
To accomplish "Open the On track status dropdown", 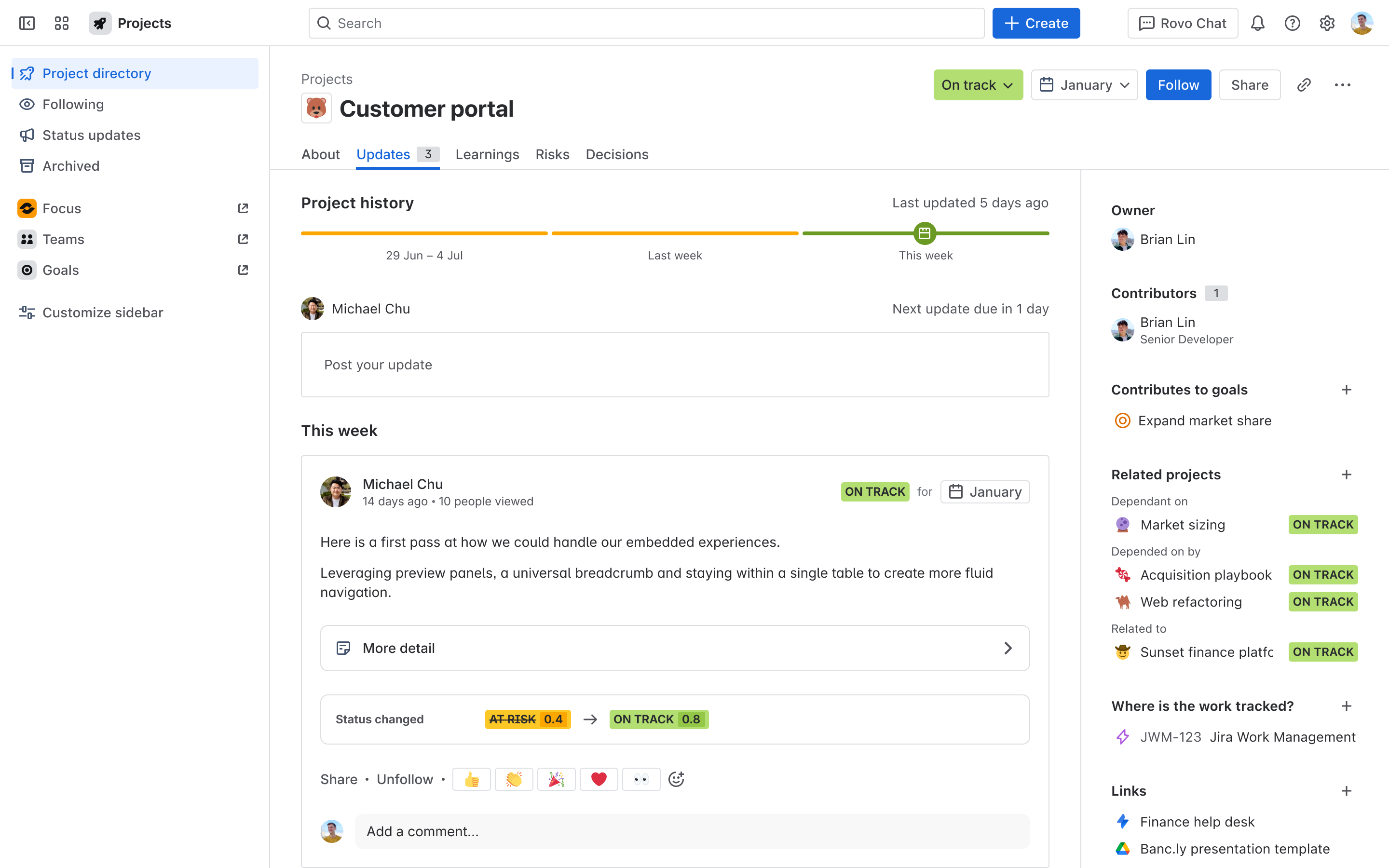I will point(978,85).
